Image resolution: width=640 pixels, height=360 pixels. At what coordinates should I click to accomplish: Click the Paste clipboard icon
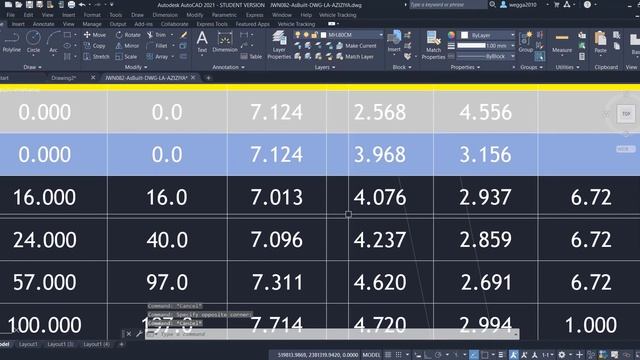pos(600,42)
